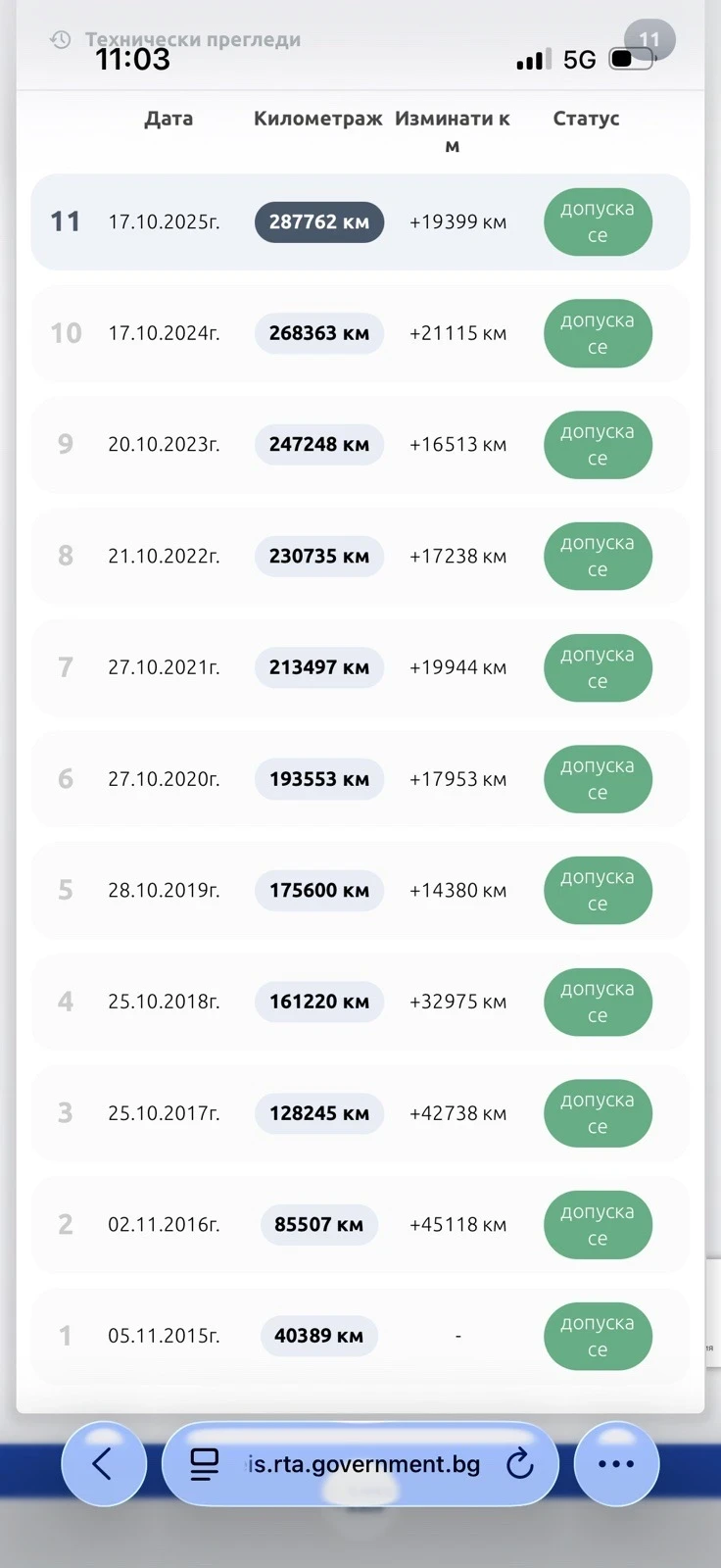This screenshot has height=1568, width=721.
Task: Tap the browser back arrow button
Action: (104, 1464)
